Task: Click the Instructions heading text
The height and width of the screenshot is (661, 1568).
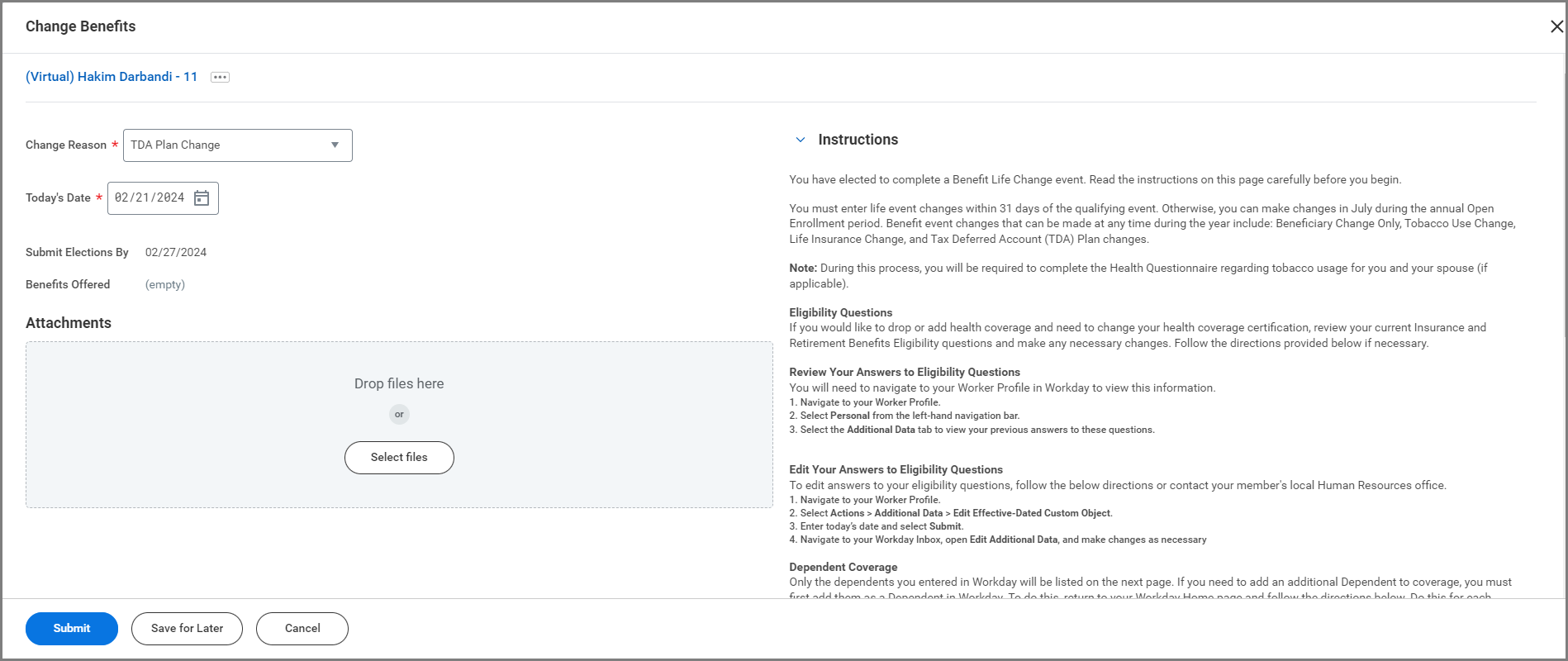Action: point(858,140)
